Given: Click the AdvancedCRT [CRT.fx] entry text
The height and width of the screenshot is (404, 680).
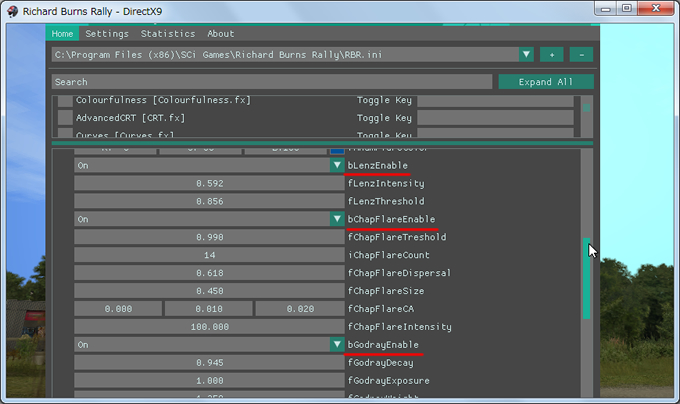Looking at the screenshot, I should click(130, 117).
